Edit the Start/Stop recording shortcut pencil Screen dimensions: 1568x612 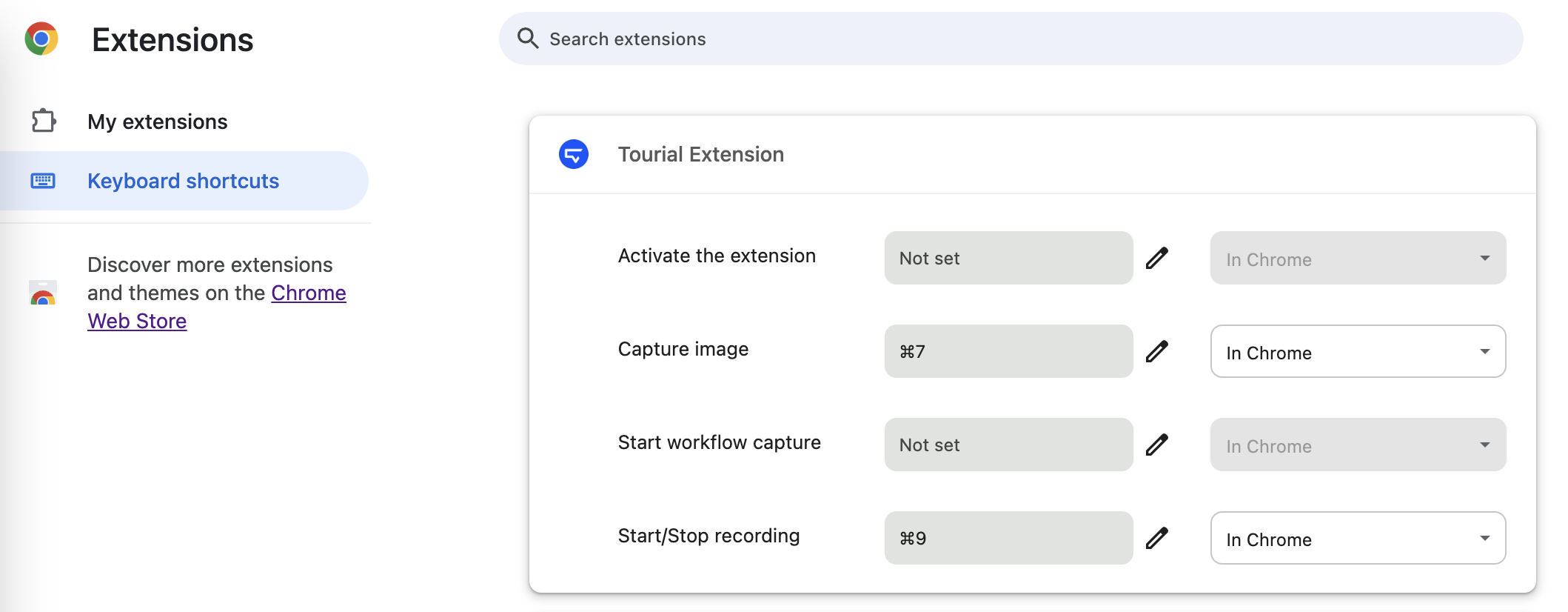[x=1156, y=538]
